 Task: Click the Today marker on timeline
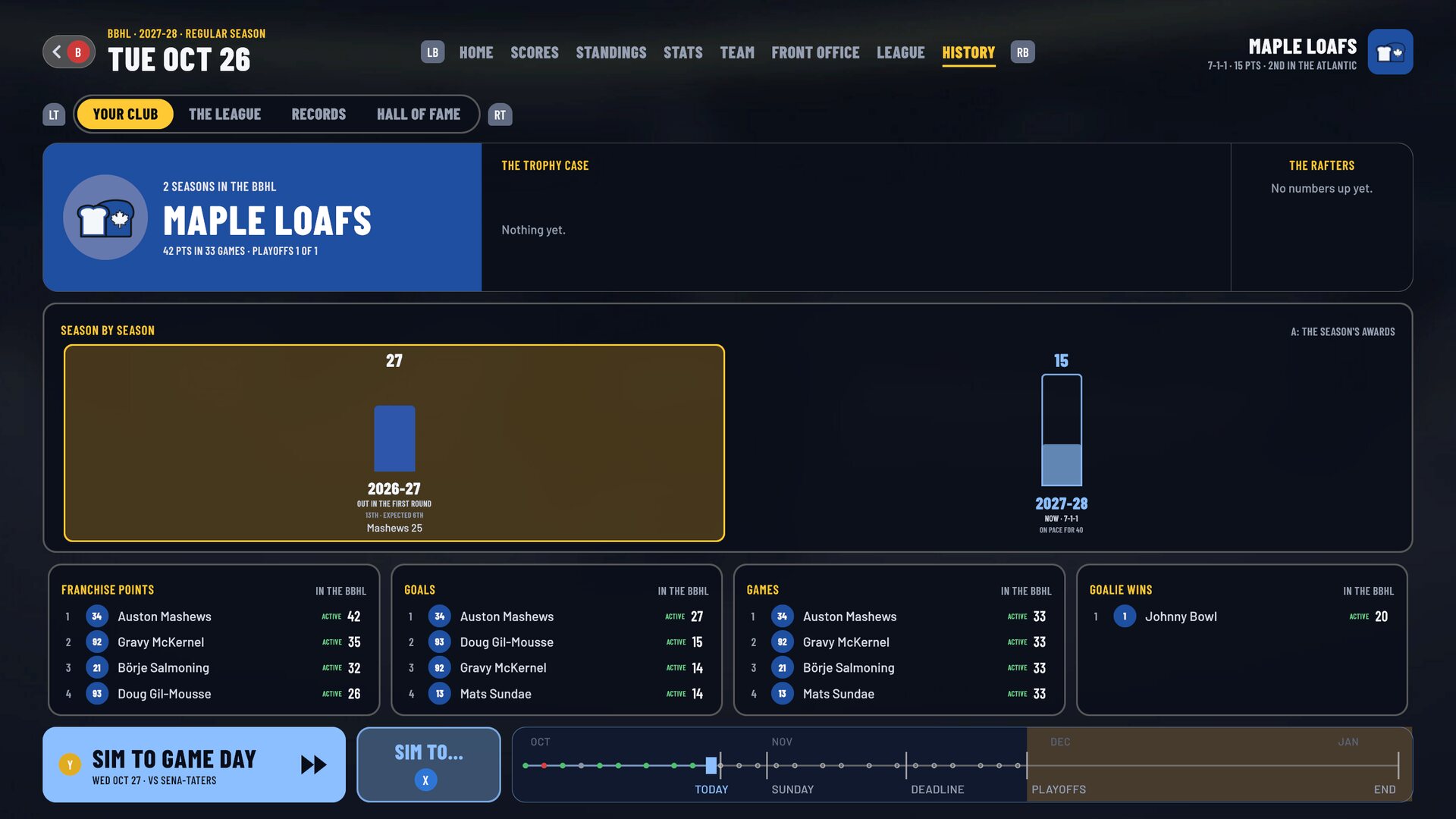pyautogui.click(x=711, y=766)
